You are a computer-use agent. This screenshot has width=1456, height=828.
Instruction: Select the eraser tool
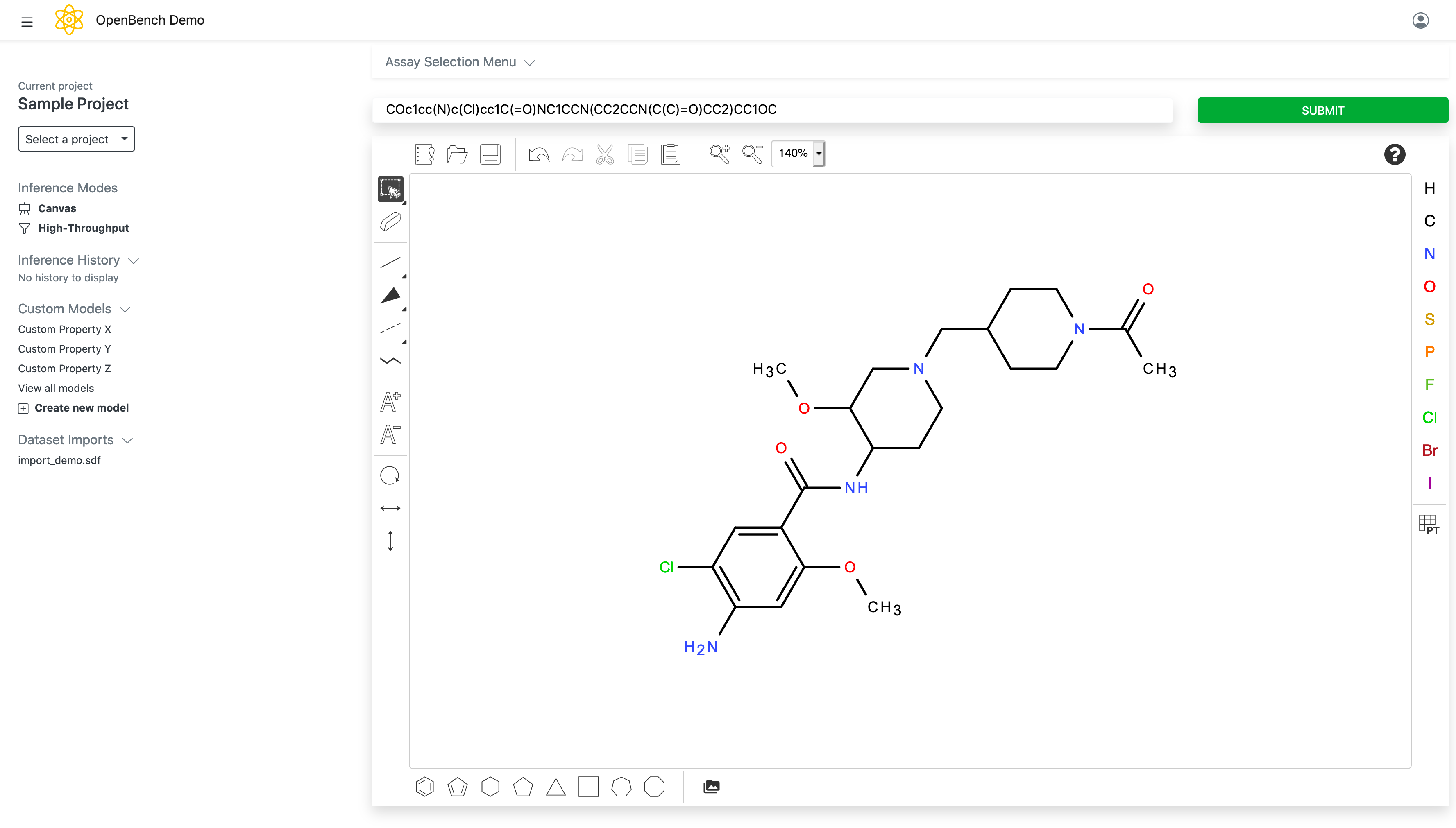(x=390, y=222)
